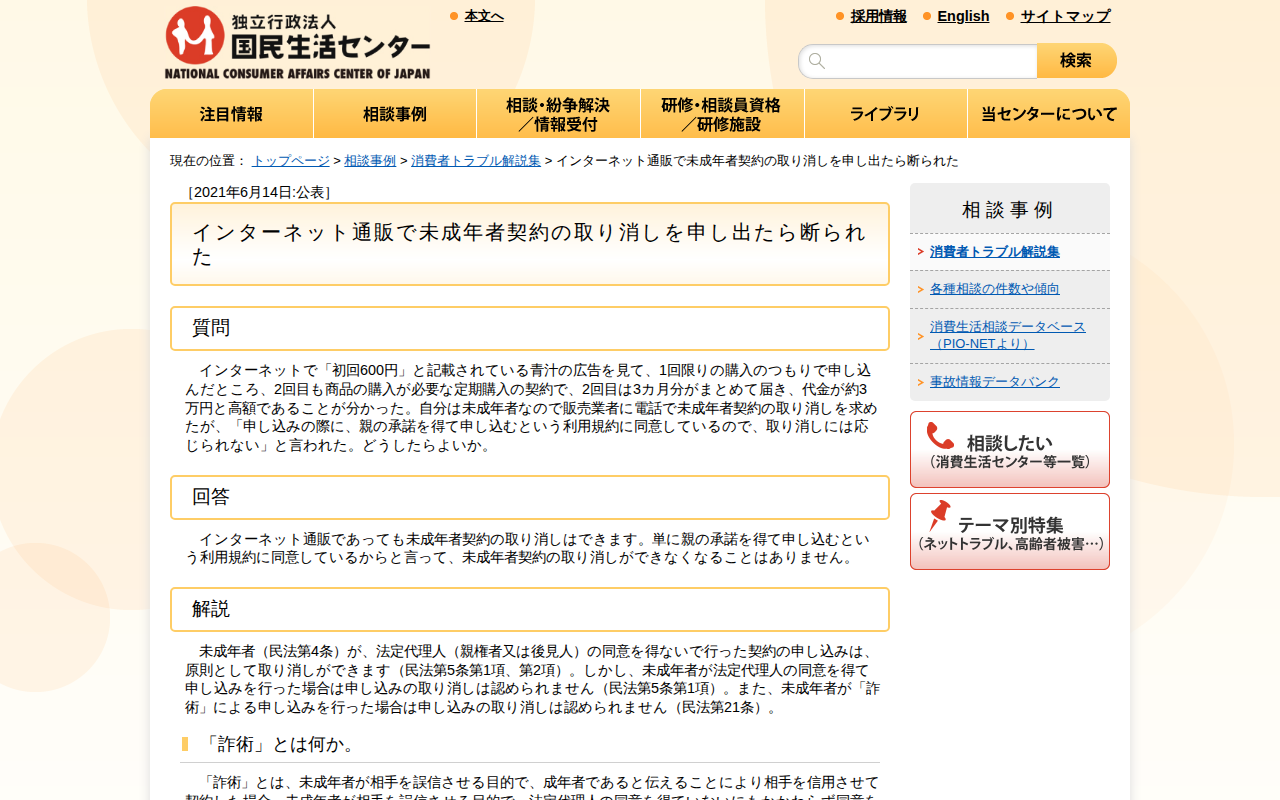1280x800 pixels.
Task: Open the ライブラリ navigation tab
Action: click(x=885, y=113)
